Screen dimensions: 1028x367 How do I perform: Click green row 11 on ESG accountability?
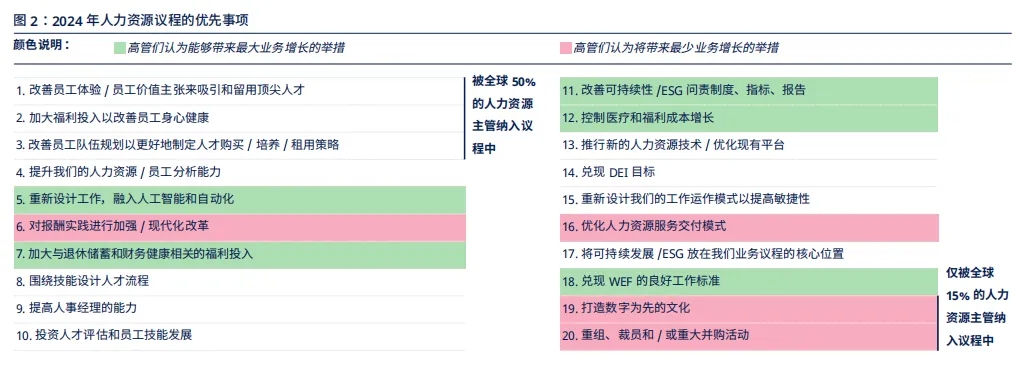tap(749, 90)
